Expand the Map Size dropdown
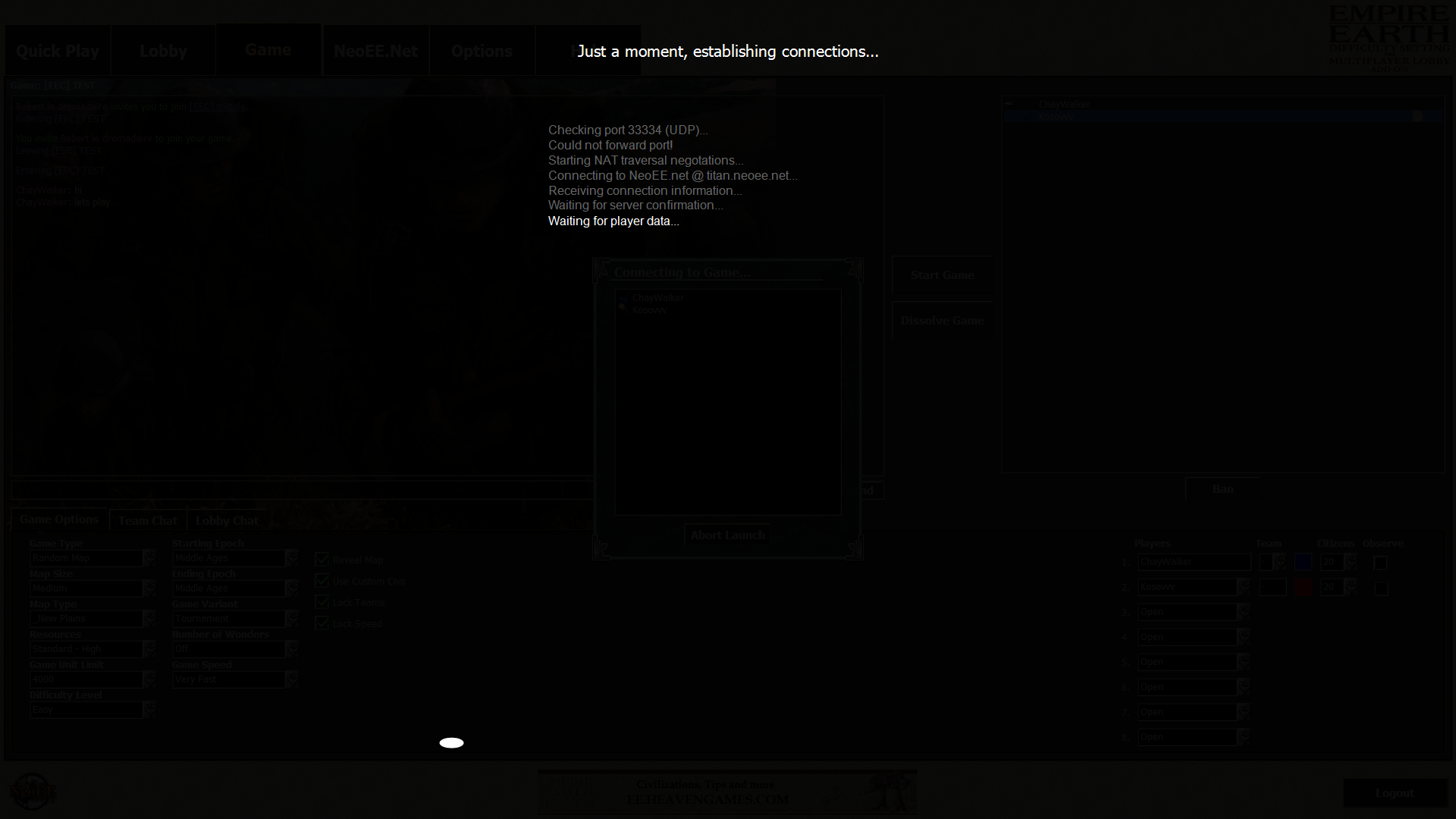The image size is (1456, 819). (149, 588)
